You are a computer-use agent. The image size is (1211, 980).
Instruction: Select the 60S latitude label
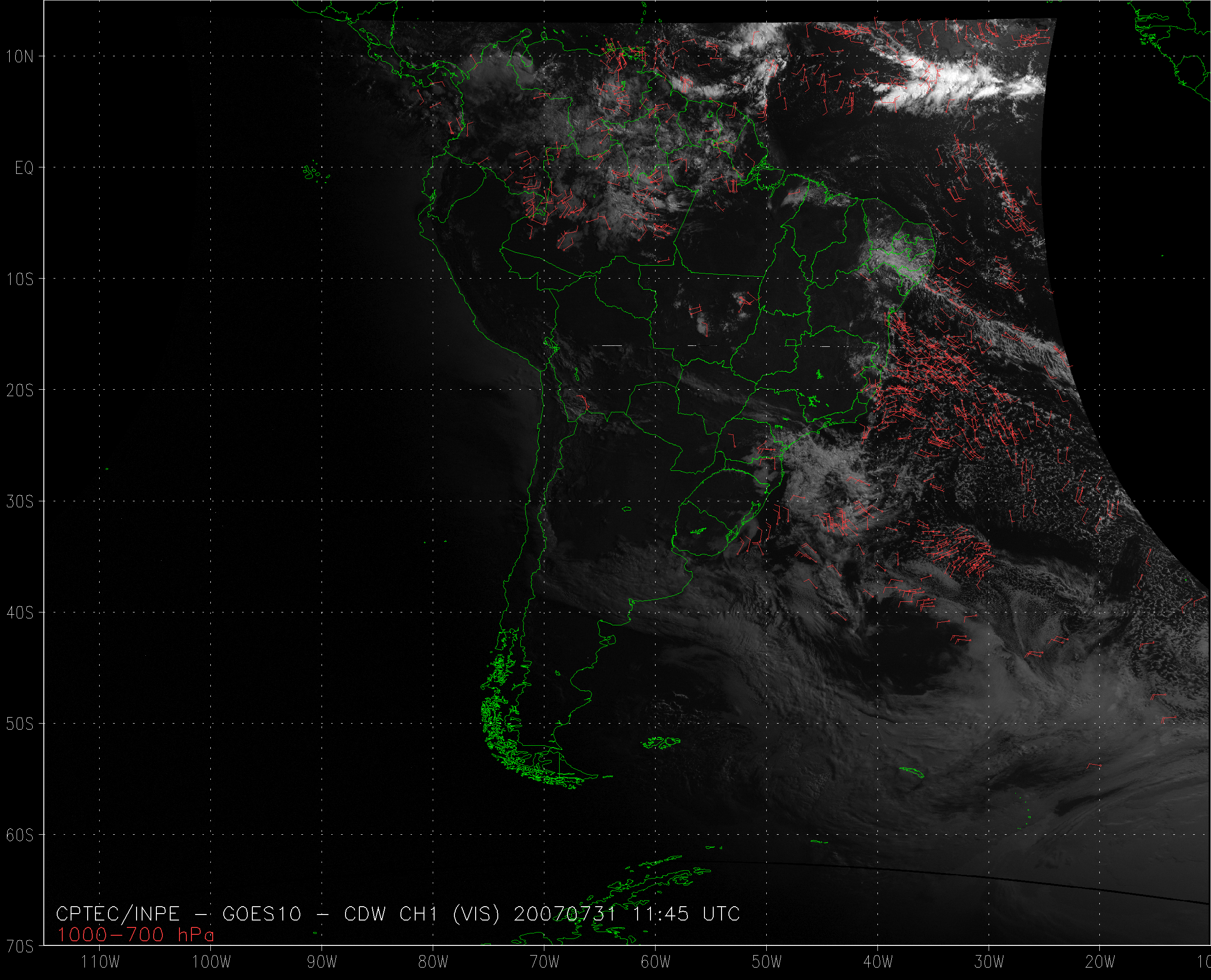coord(20,835)
